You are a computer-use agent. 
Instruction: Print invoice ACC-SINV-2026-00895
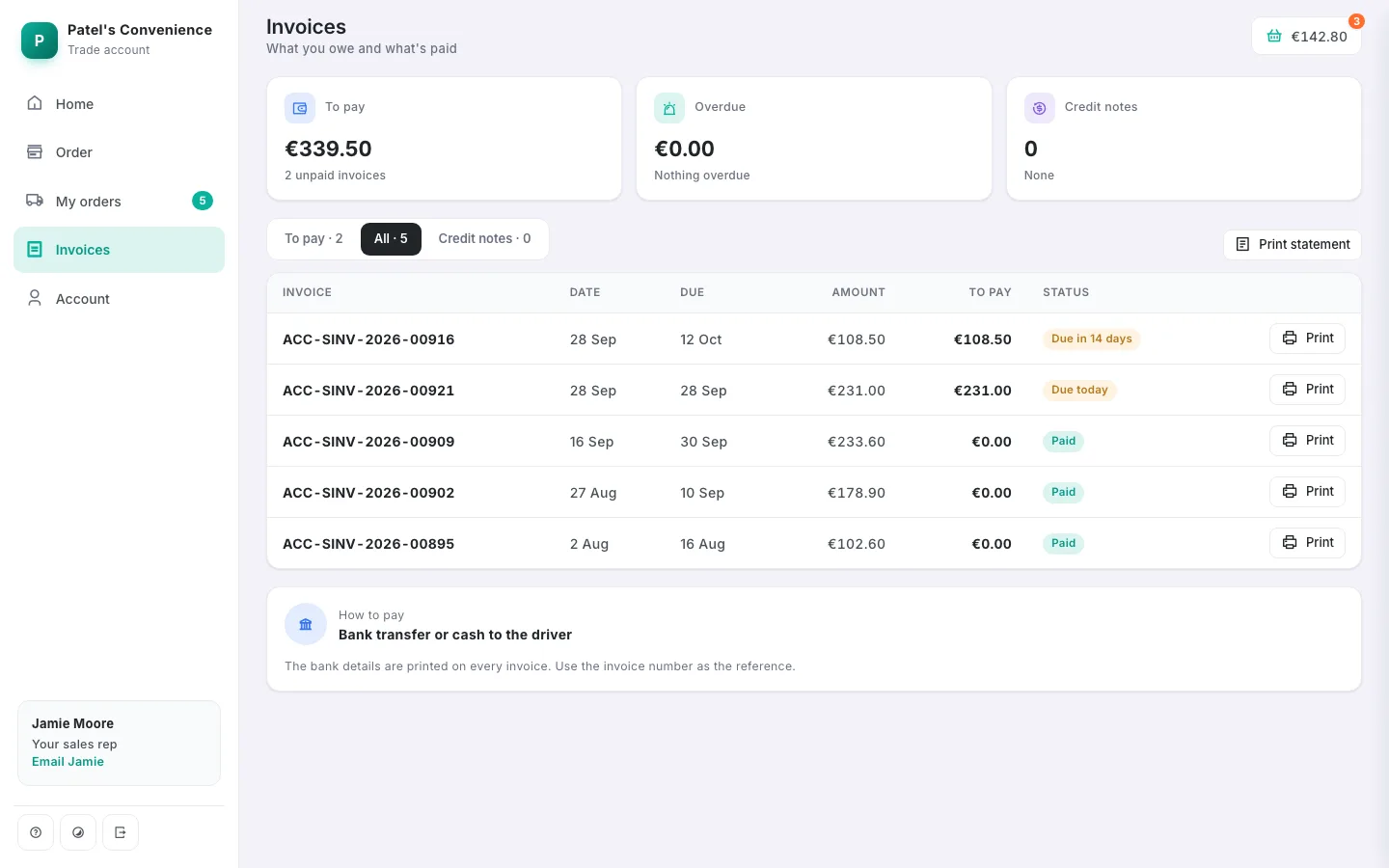(x=1307, y=542)
